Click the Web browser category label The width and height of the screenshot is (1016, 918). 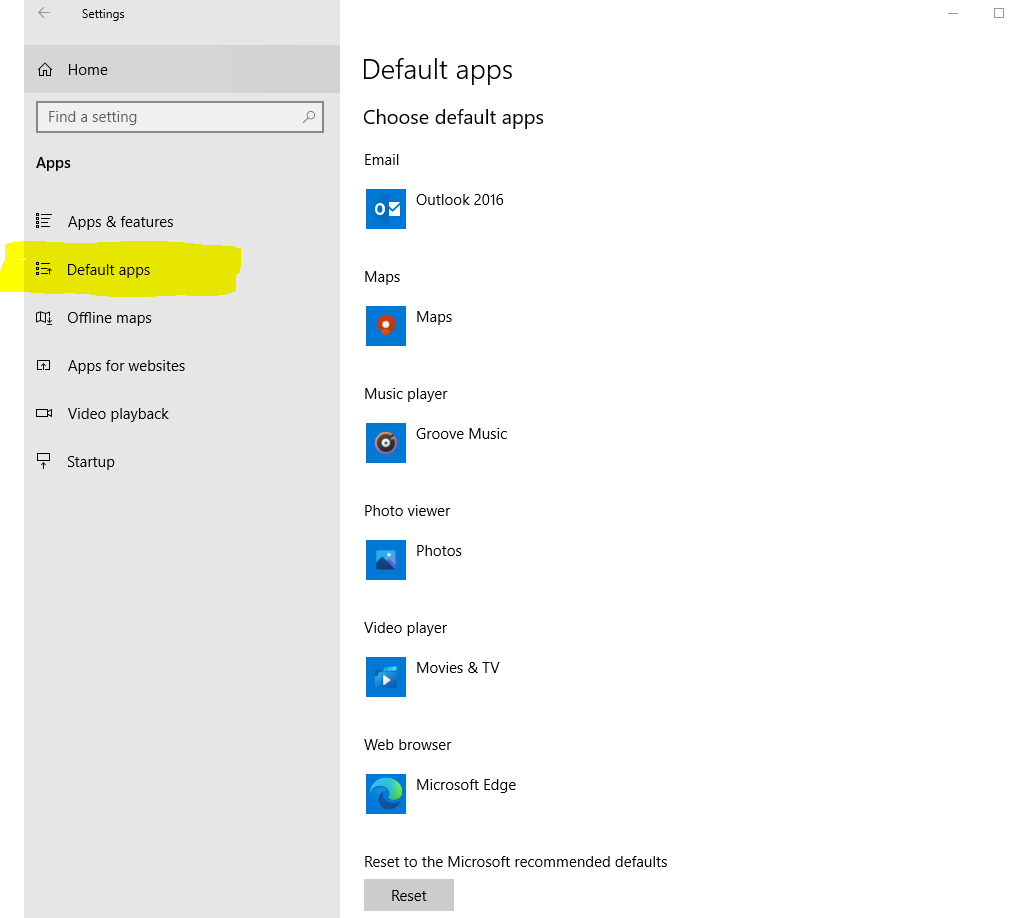(x=408, y=745)
